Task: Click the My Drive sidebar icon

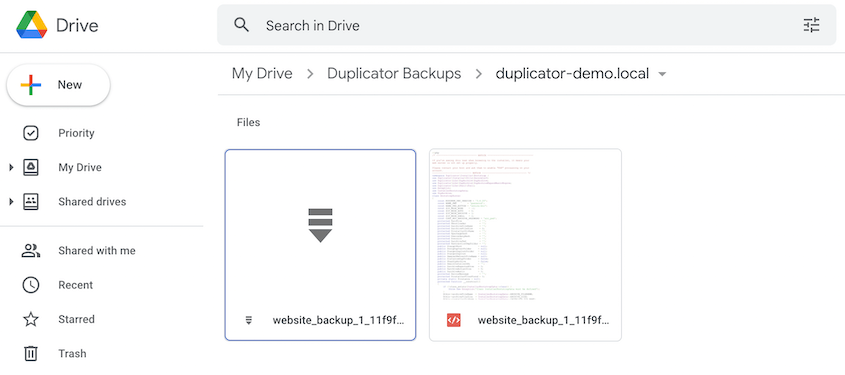Action: coord(31,168)
